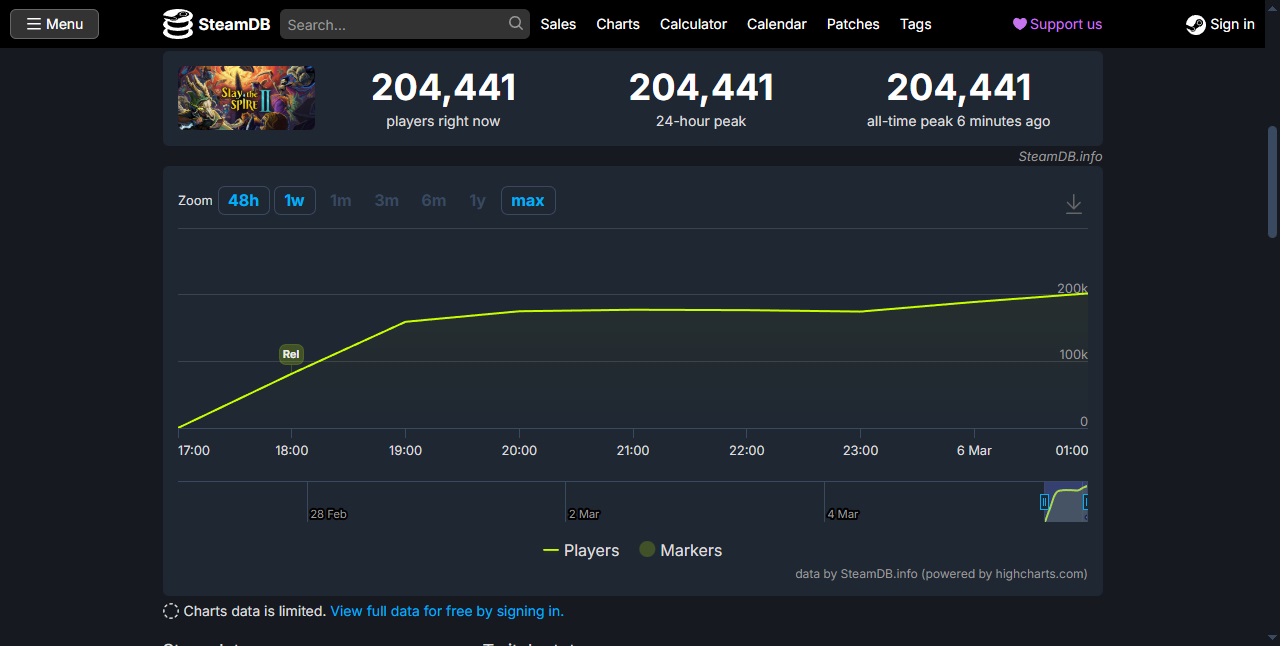Click the dashed circle limited data icon
The height and width of the screenshot is (646, 1281).
(171, 611)
